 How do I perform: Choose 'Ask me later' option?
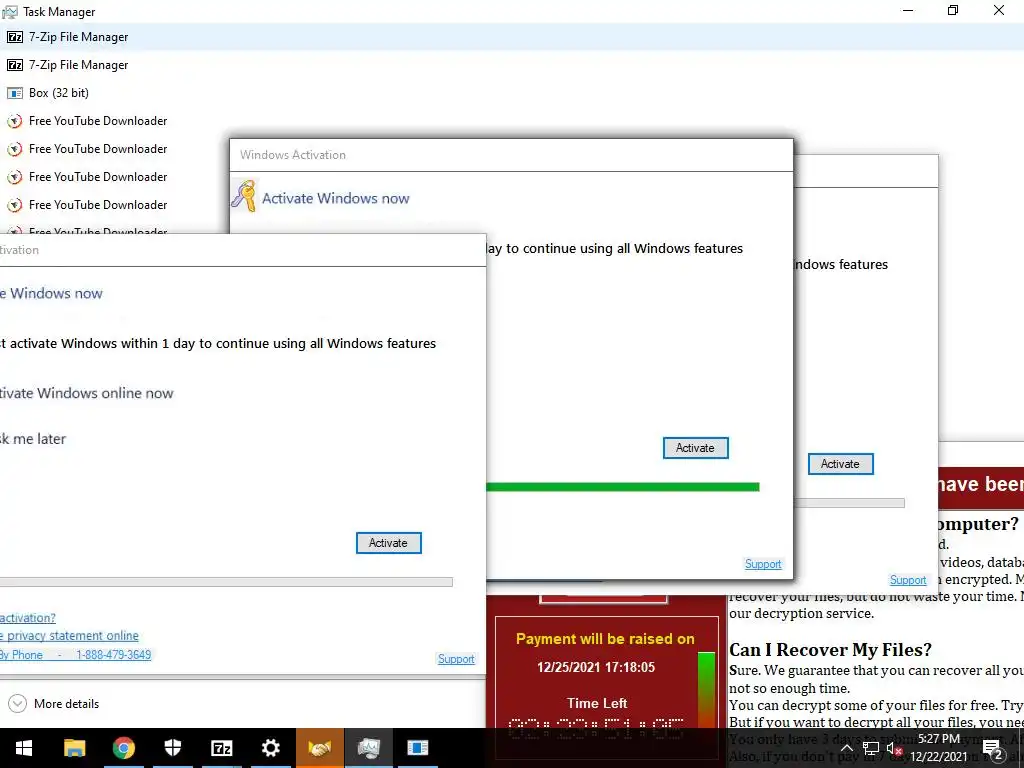coord(33,439)
